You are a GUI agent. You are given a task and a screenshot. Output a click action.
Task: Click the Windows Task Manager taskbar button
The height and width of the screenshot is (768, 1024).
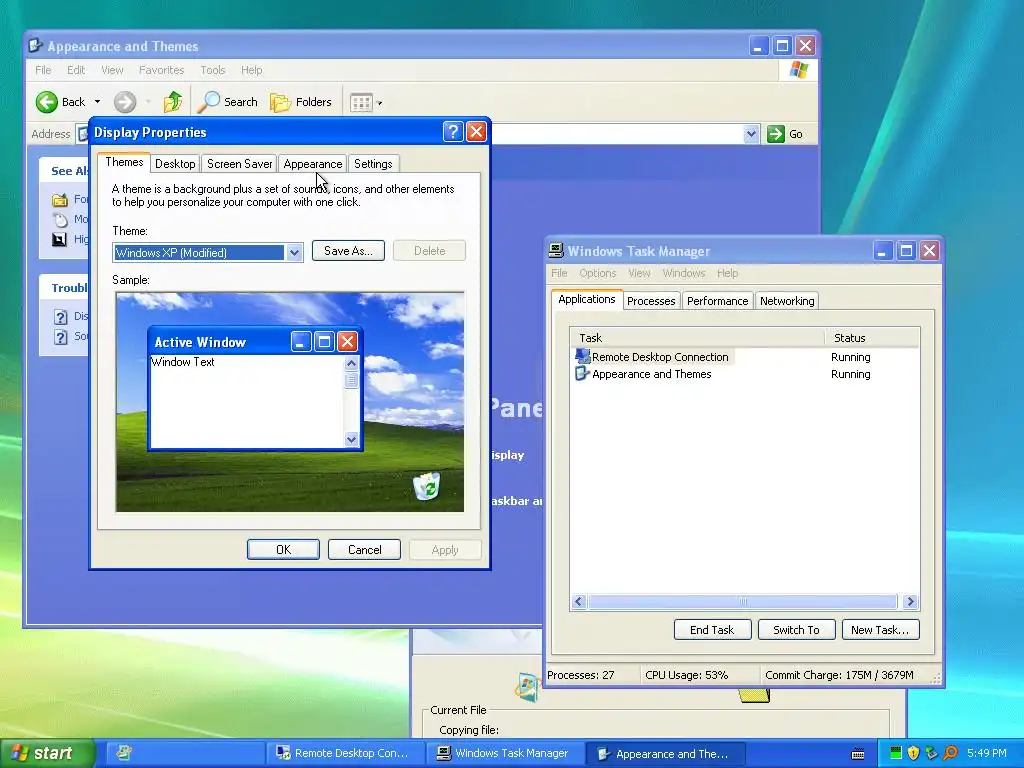506,754
